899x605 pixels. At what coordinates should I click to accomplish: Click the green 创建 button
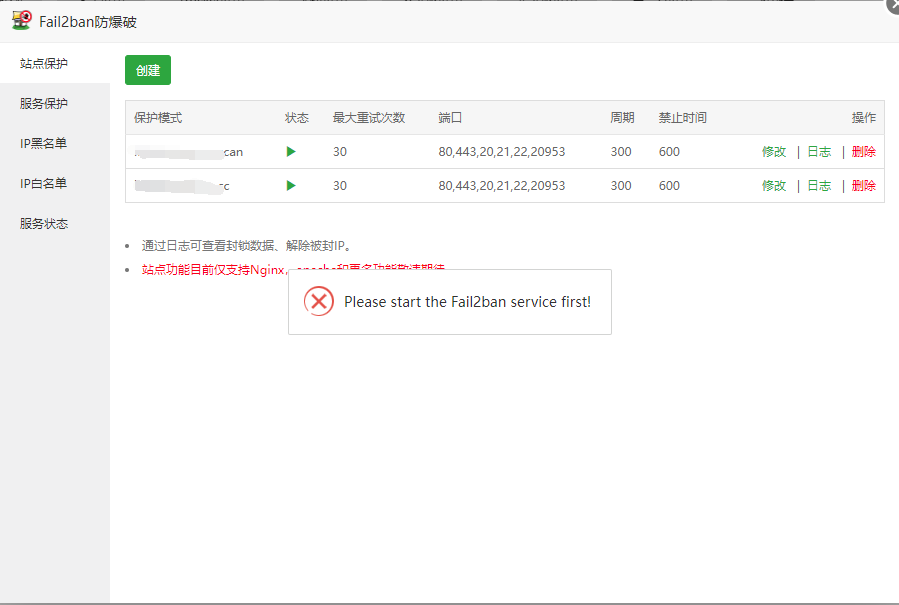[x=148, y=70]
